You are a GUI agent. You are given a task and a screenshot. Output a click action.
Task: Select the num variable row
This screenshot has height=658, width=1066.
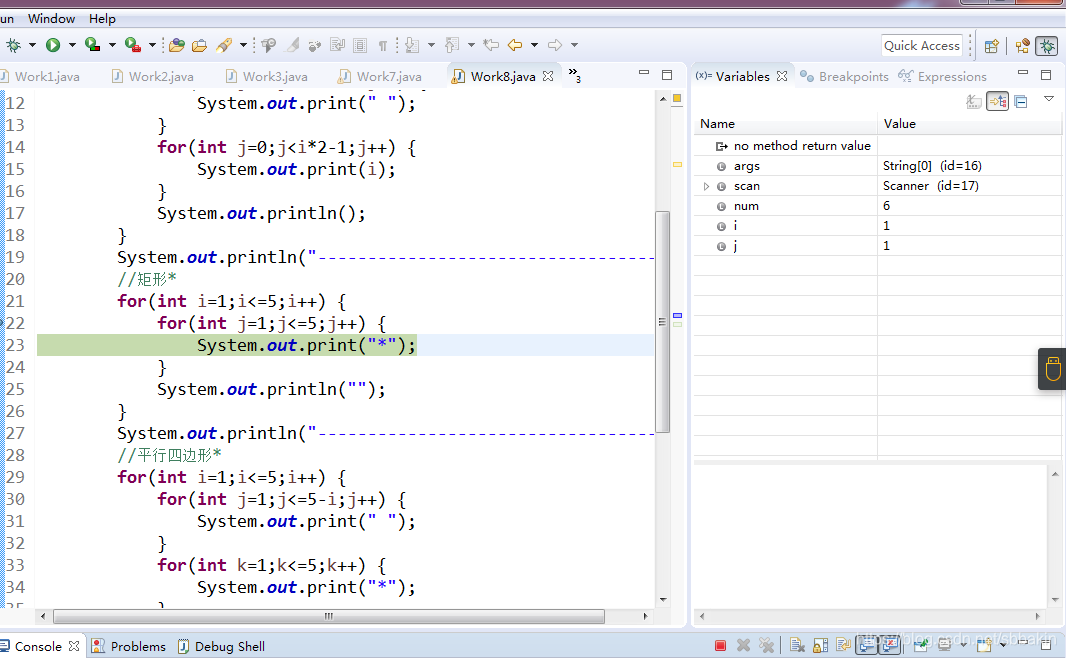pos(877,206)
